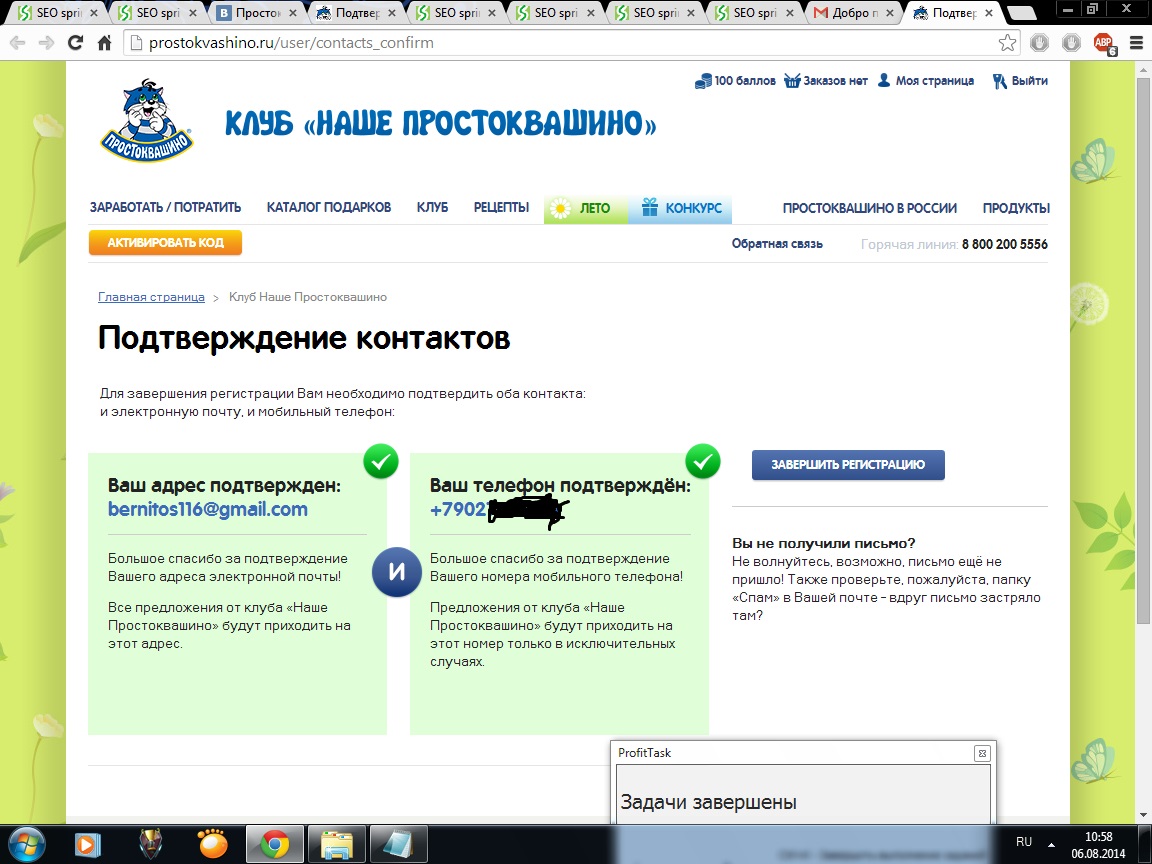Click green checkmark on email block
The width and height of the screenshot is (1152, 864).
click(381, 461)
